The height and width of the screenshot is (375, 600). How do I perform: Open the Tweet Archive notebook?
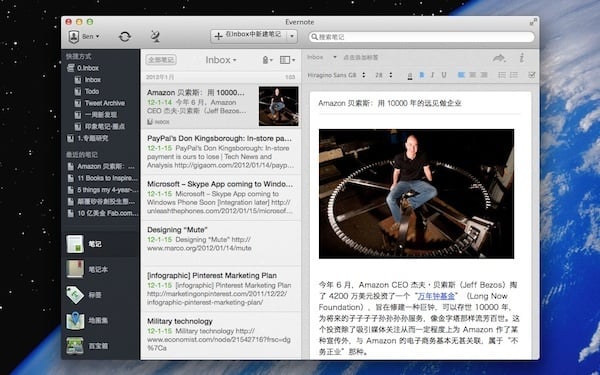(101, 103)
